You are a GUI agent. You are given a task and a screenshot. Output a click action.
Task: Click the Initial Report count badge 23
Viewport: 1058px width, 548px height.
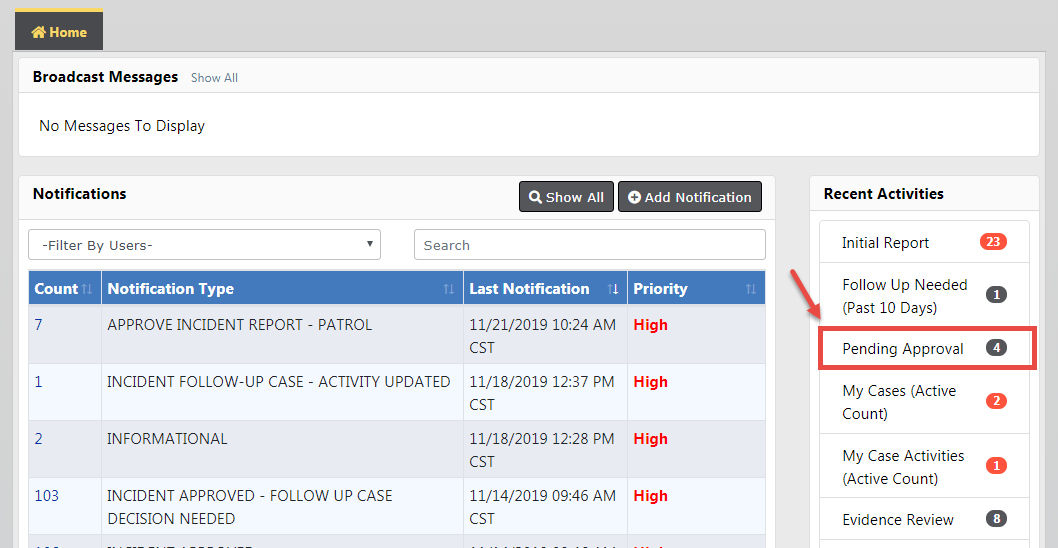click(x=993, y=242)
